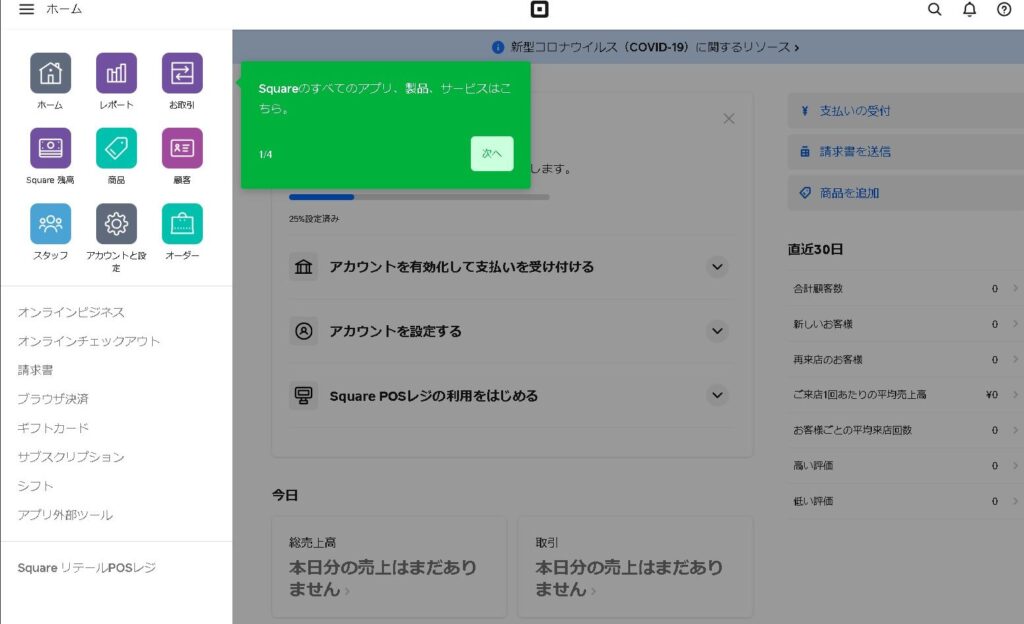Click the 25% setup progress bar
Screen dimensions: 1024x624
pos(418,197)
